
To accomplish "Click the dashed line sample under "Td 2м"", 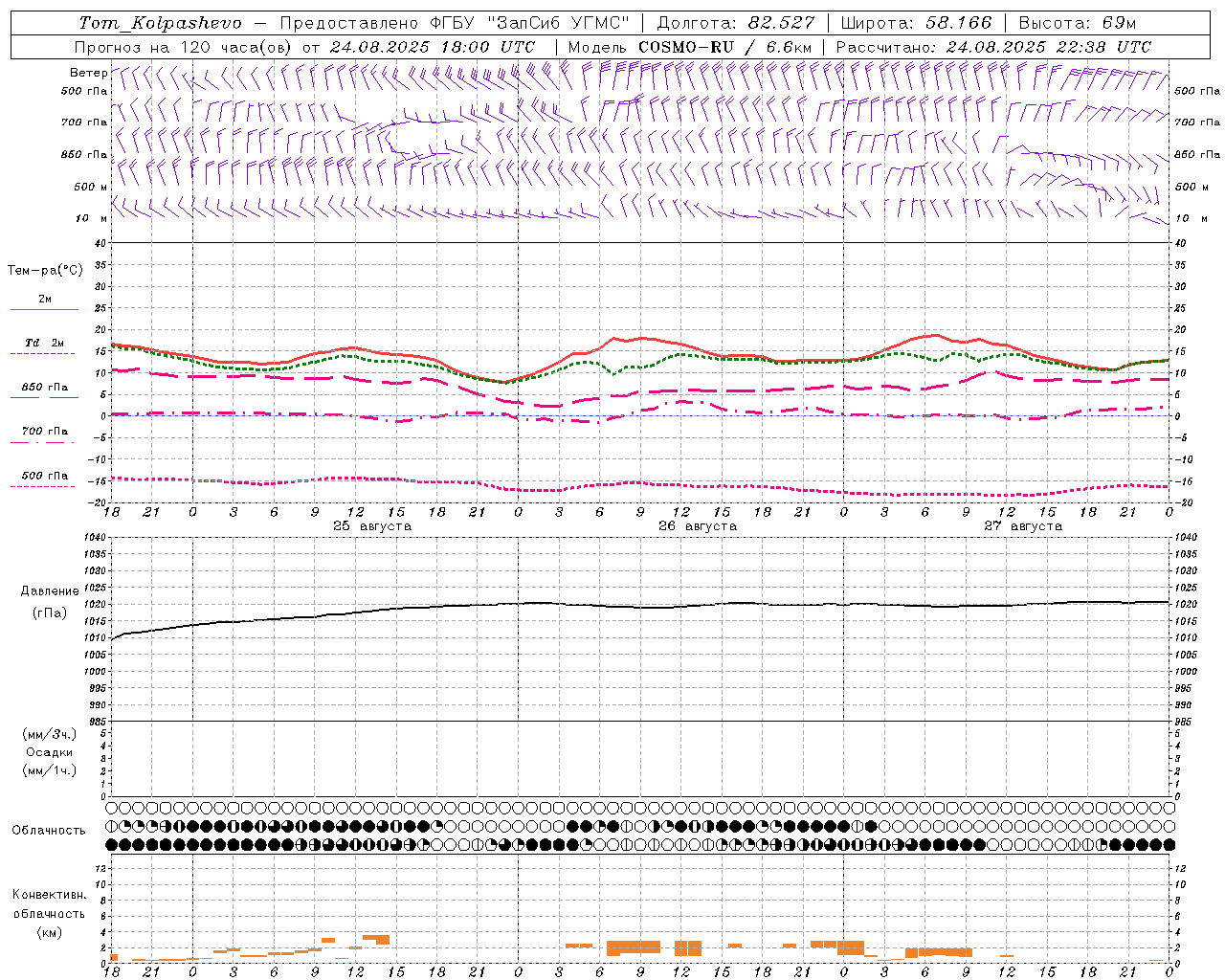I will click(42, 354).
